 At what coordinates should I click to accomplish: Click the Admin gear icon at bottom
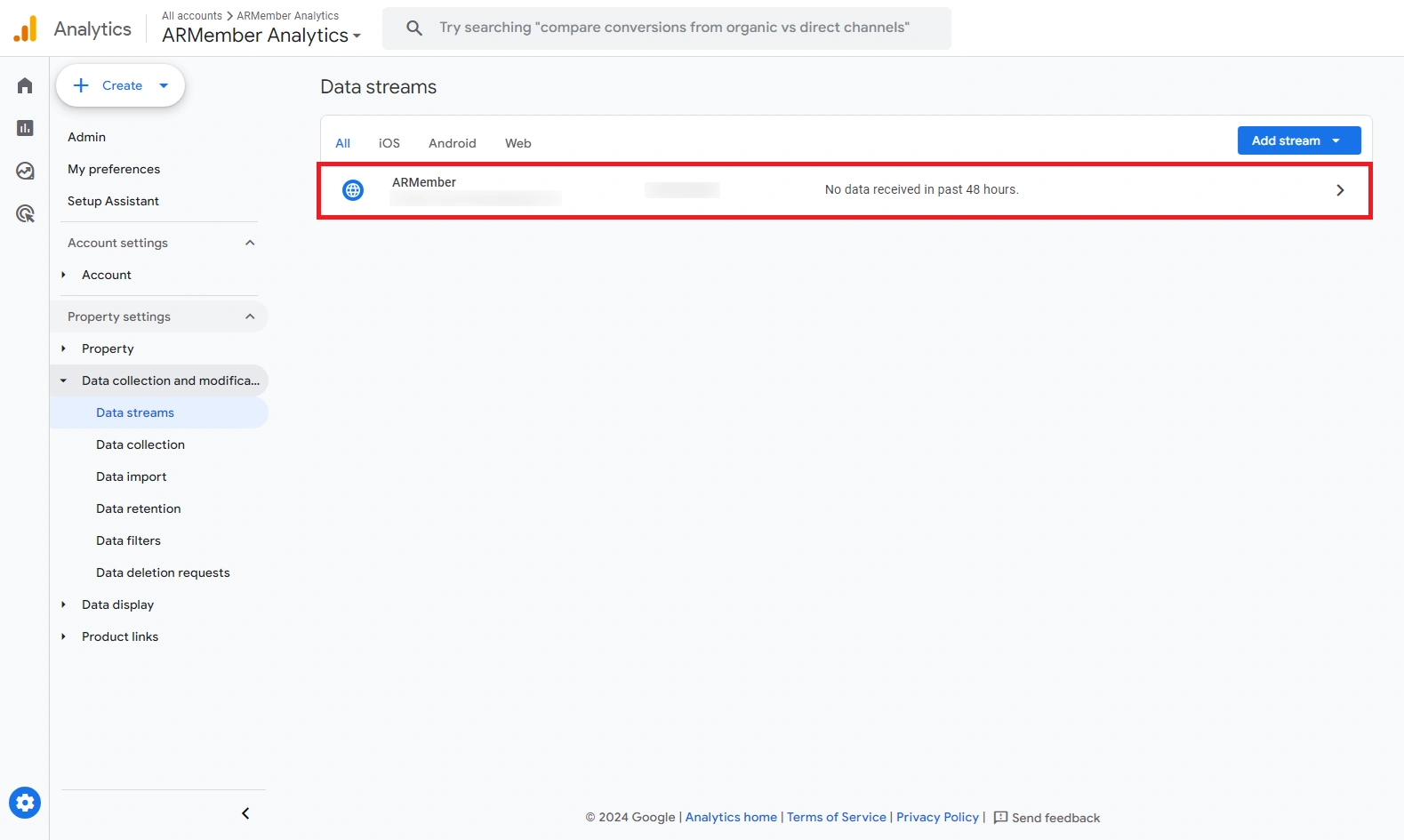[x=25, y=803]
